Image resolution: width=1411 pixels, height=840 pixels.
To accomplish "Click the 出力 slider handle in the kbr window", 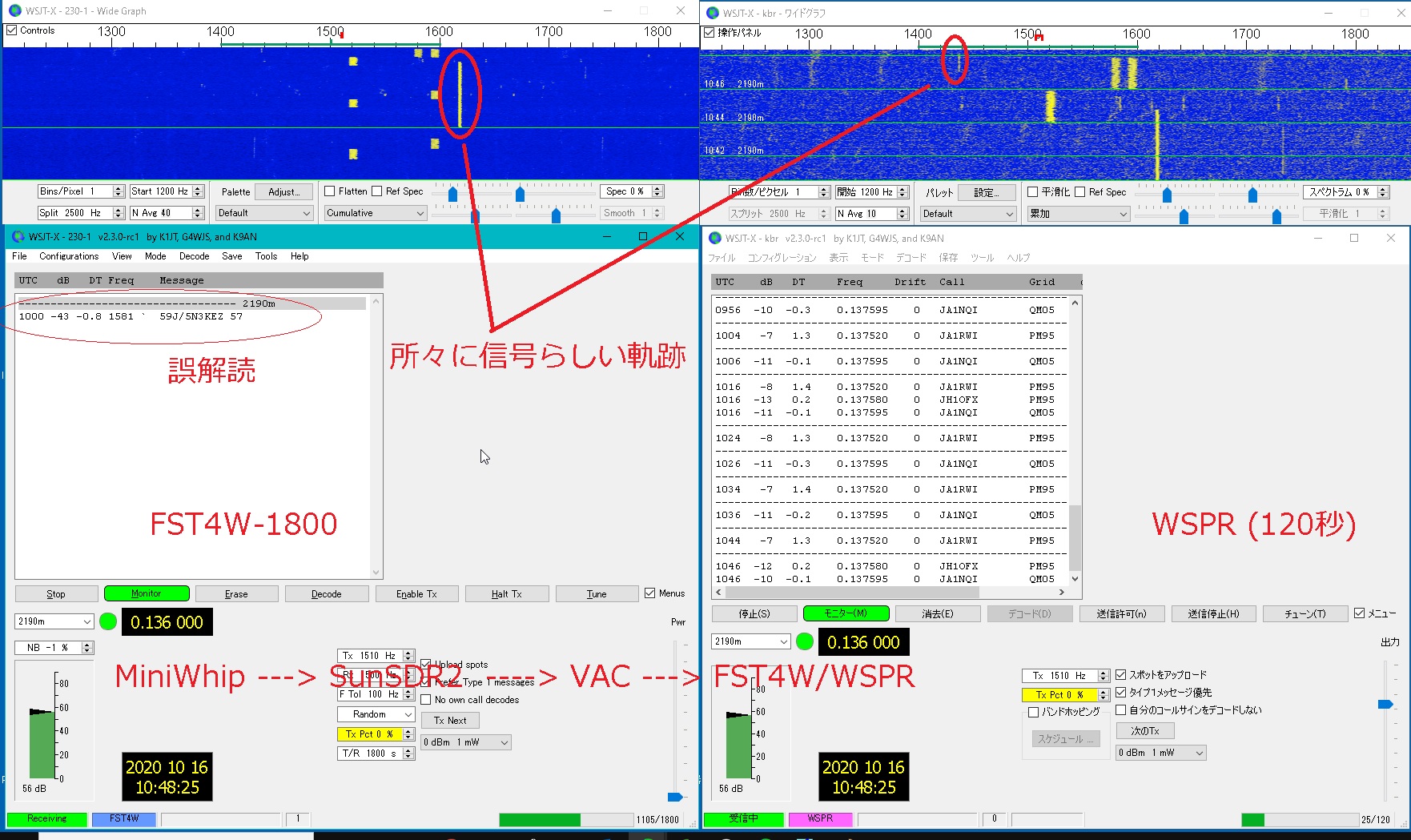I will tap(1385, 705).
